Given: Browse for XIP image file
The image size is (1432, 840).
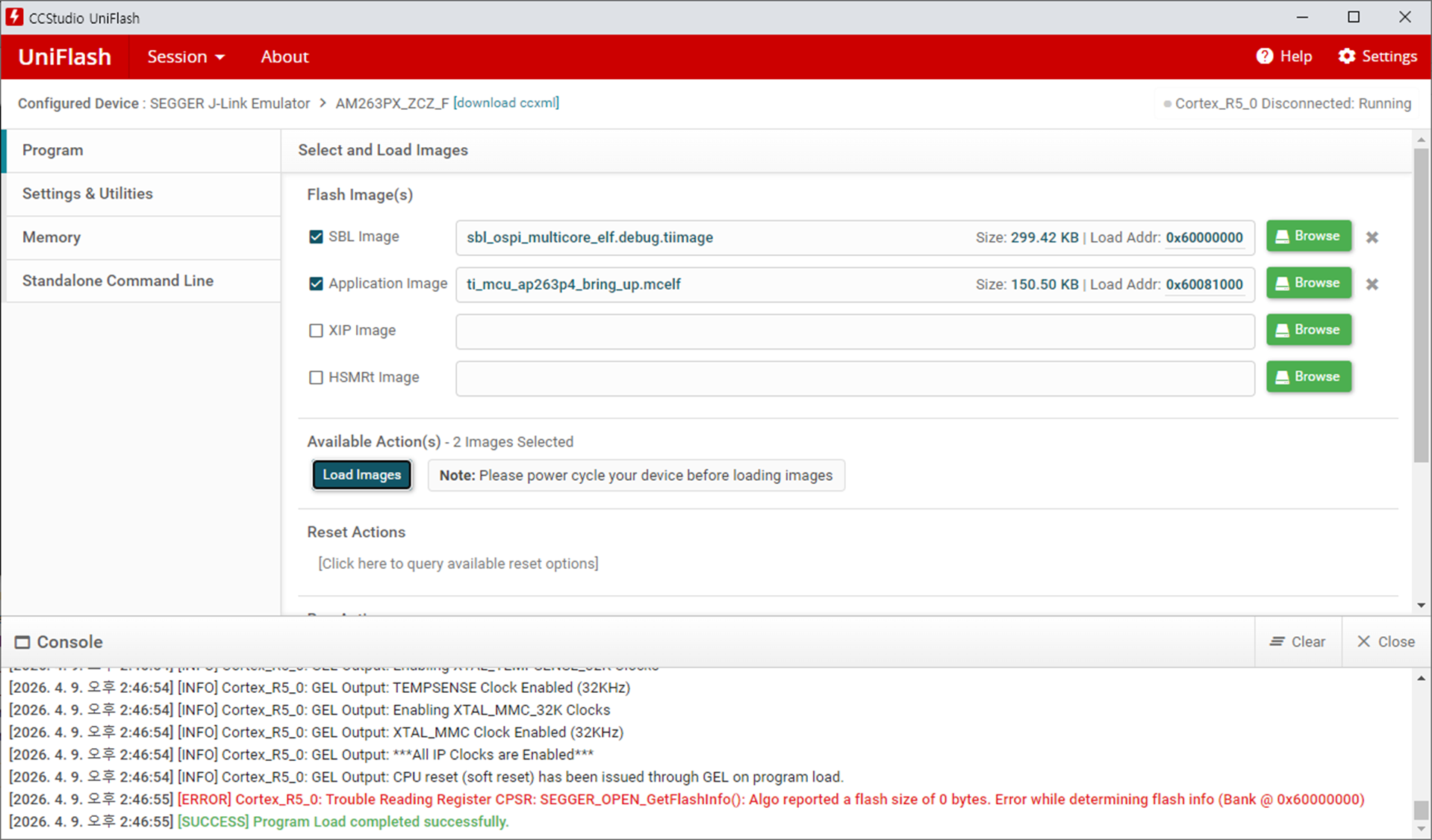Looking at the screenshot, I should 1309,330.
